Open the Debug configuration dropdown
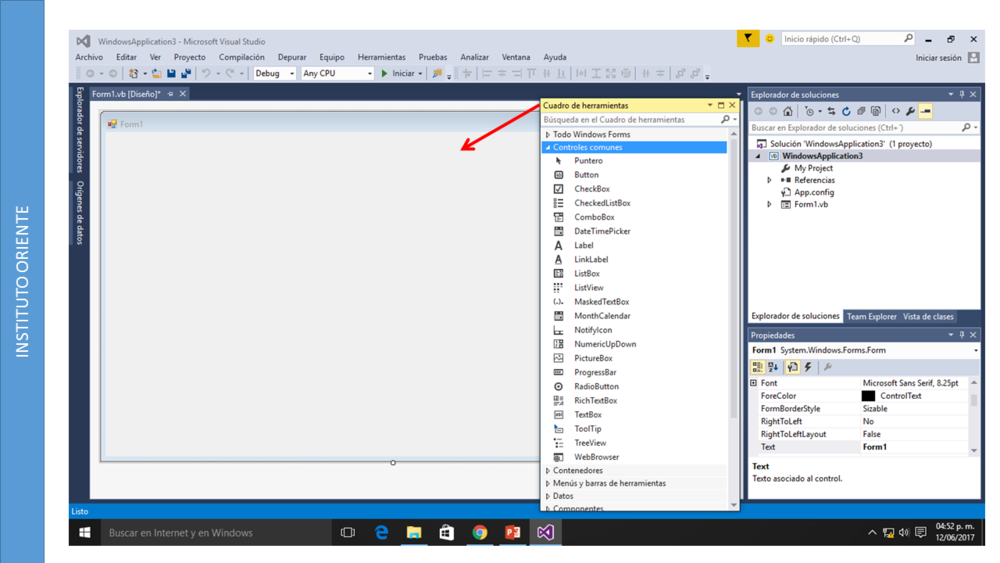The image size is (1000, 563). [274, 74]
